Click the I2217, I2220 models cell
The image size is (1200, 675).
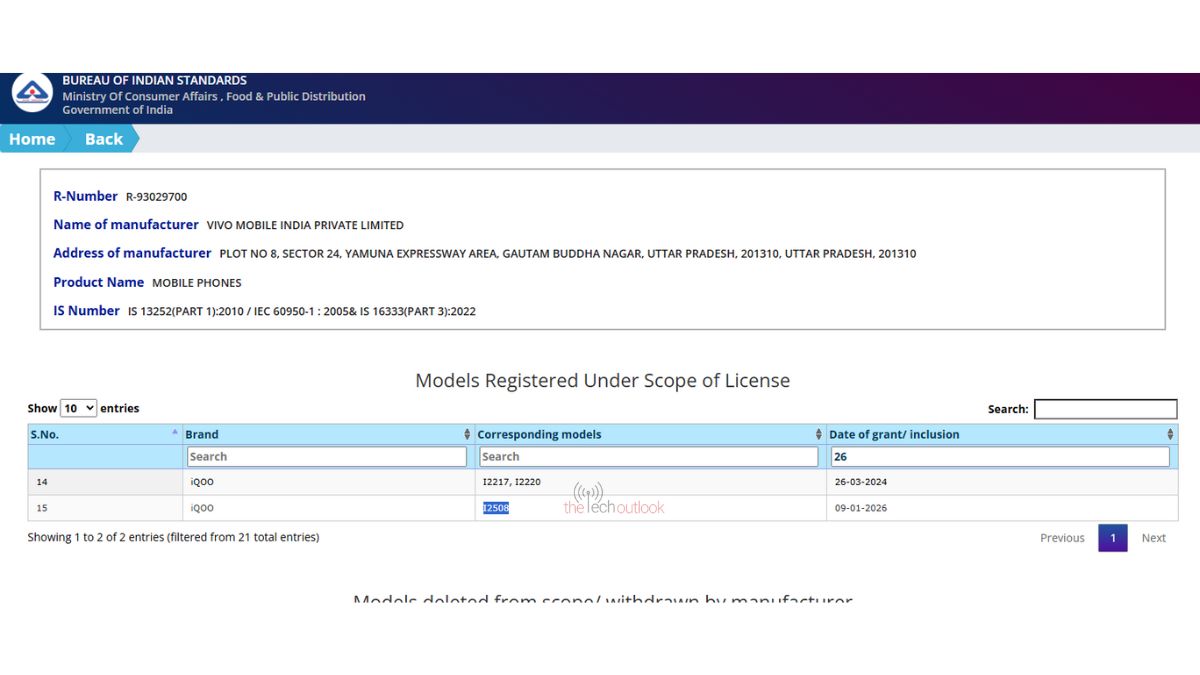point(511,482)
